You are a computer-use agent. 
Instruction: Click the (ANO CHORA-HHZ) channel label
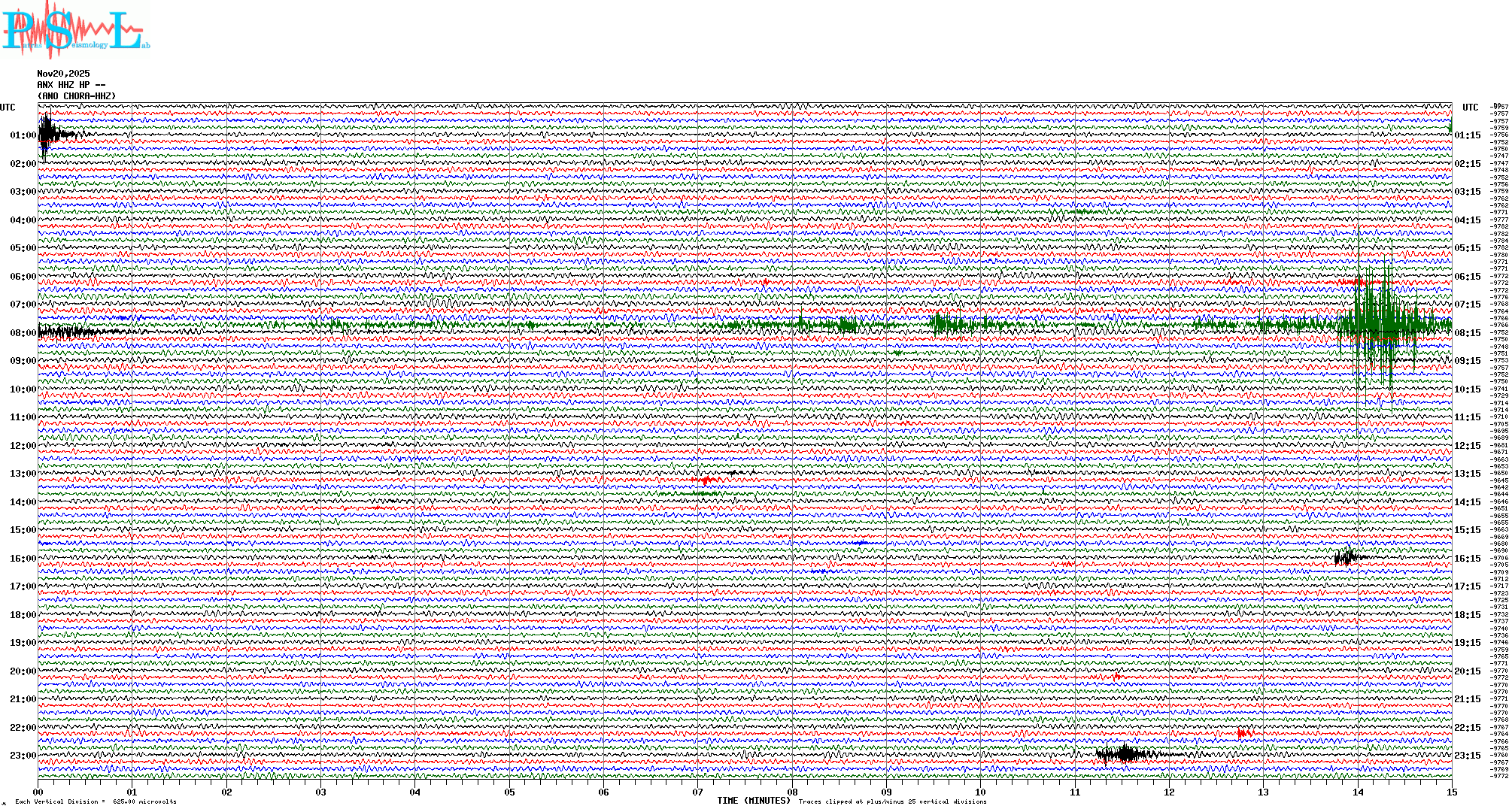77,96
